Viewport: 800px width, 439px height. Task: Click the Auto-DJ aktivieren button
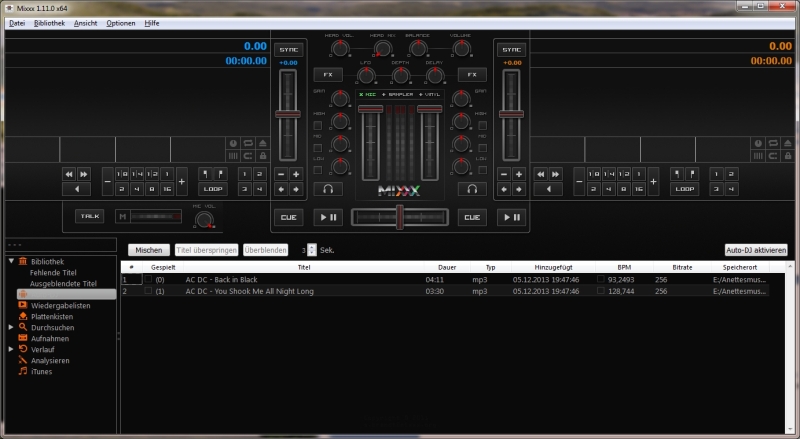(756, 250)
